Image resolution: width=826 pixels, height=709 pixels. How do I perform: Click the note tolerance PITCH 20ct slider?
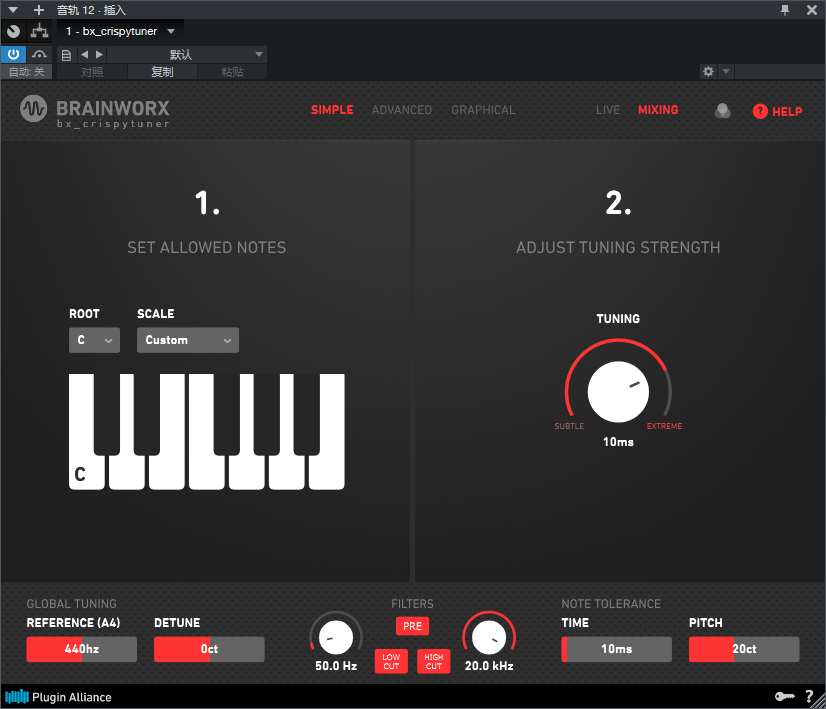(744, 649)
